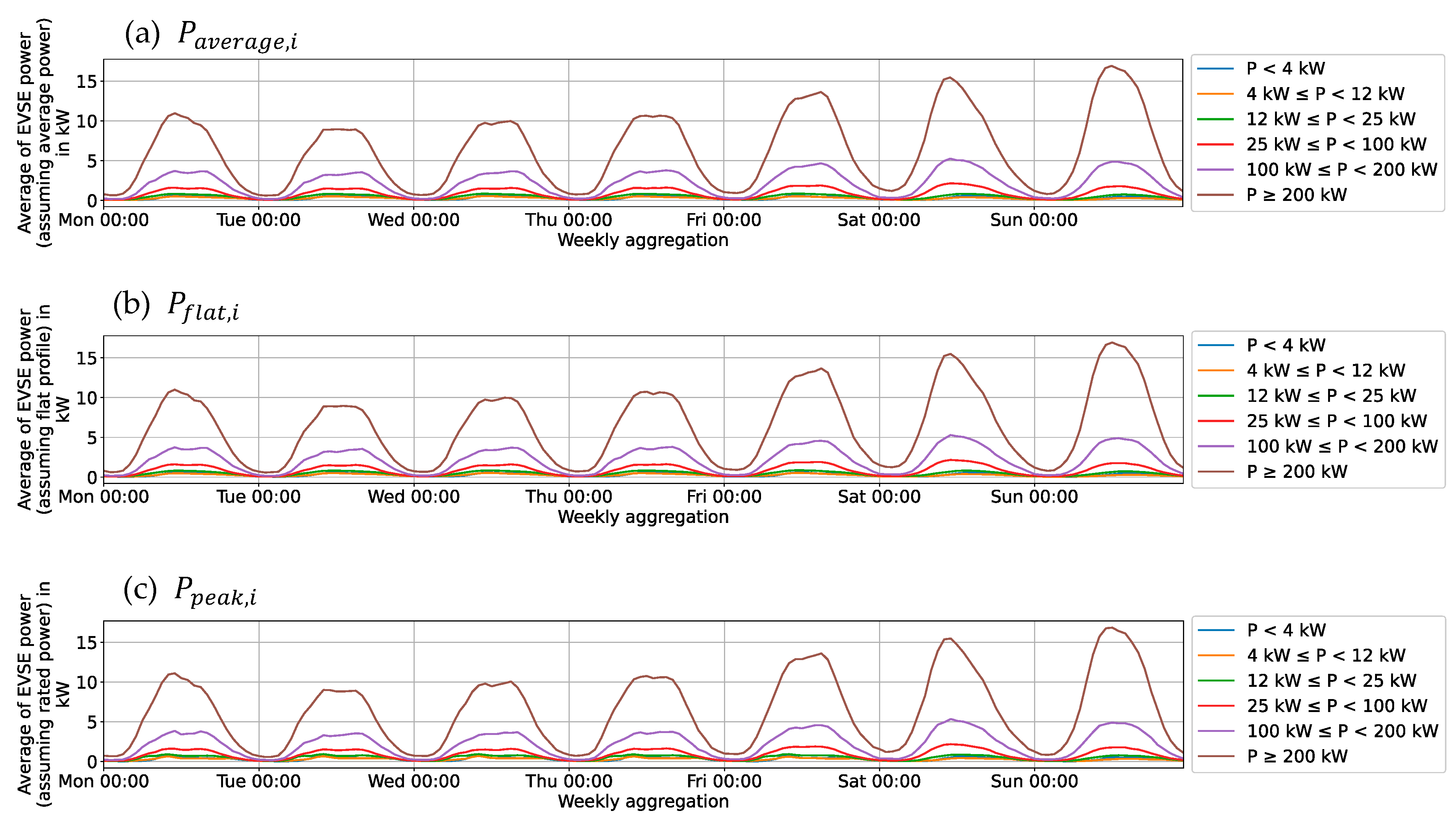Click the y-axis value 15 in chart (b)

click(x=87, y=358)
